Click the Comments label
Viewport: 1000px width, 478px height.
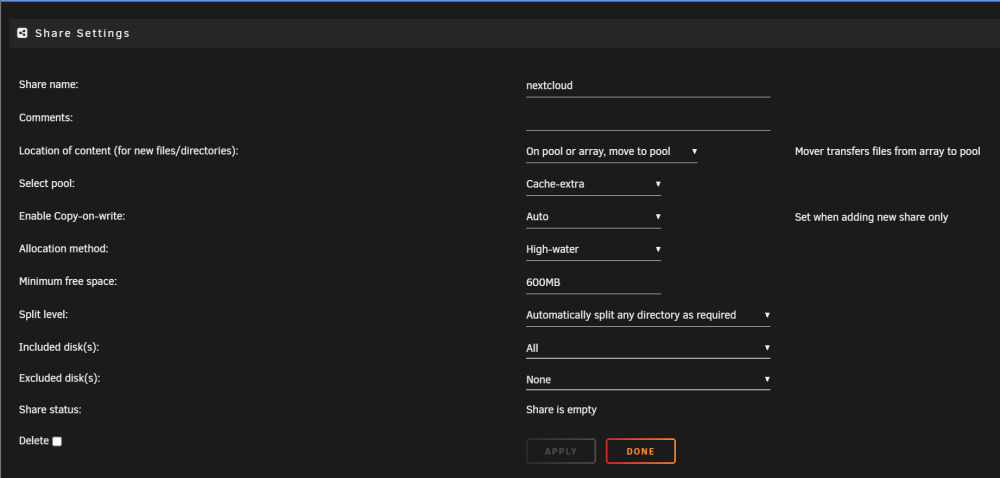point(46,118)
